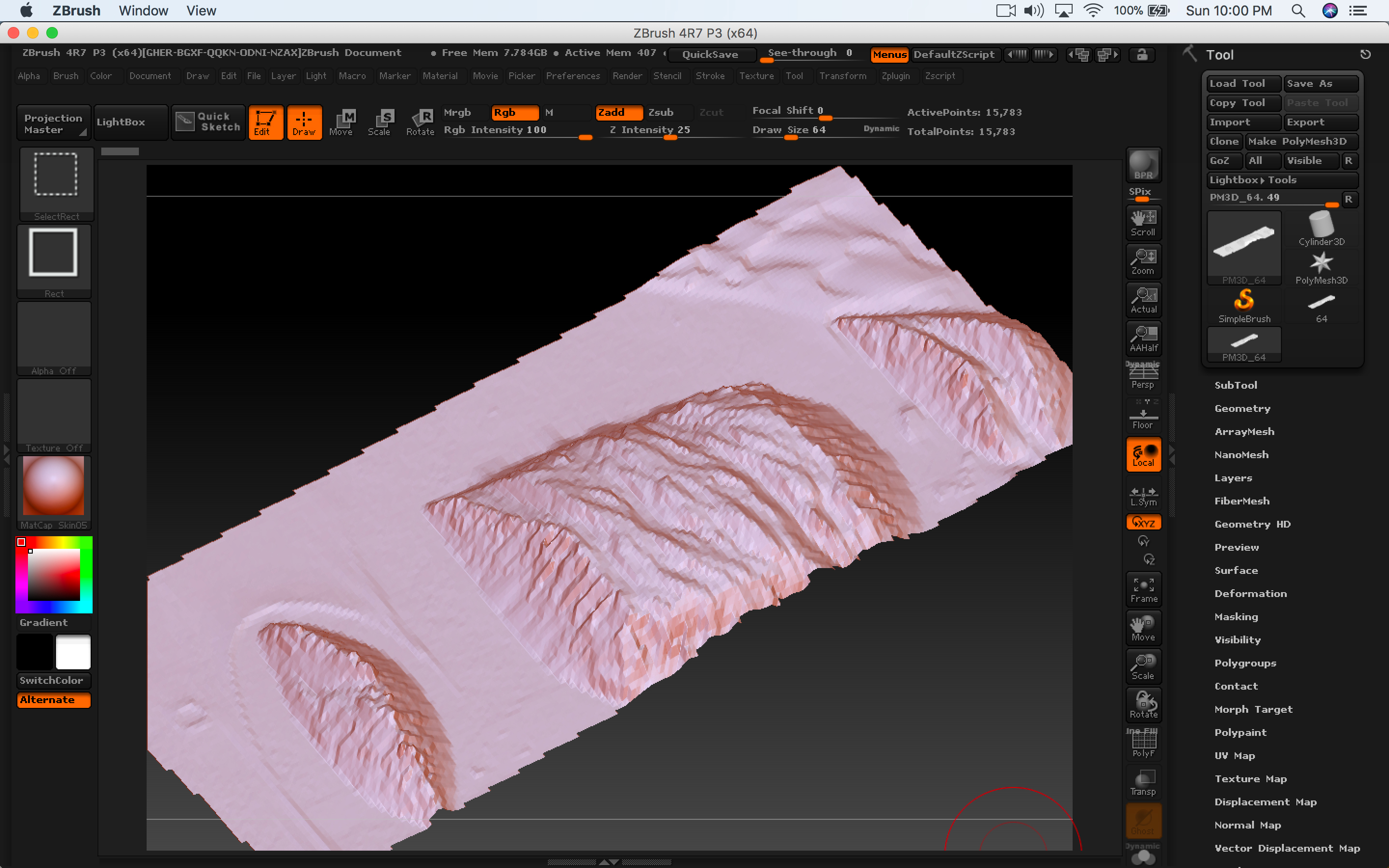This screenshot has height=868, width=1389.
Task: Click the BPR render icon
Action: pos(1144,165)
